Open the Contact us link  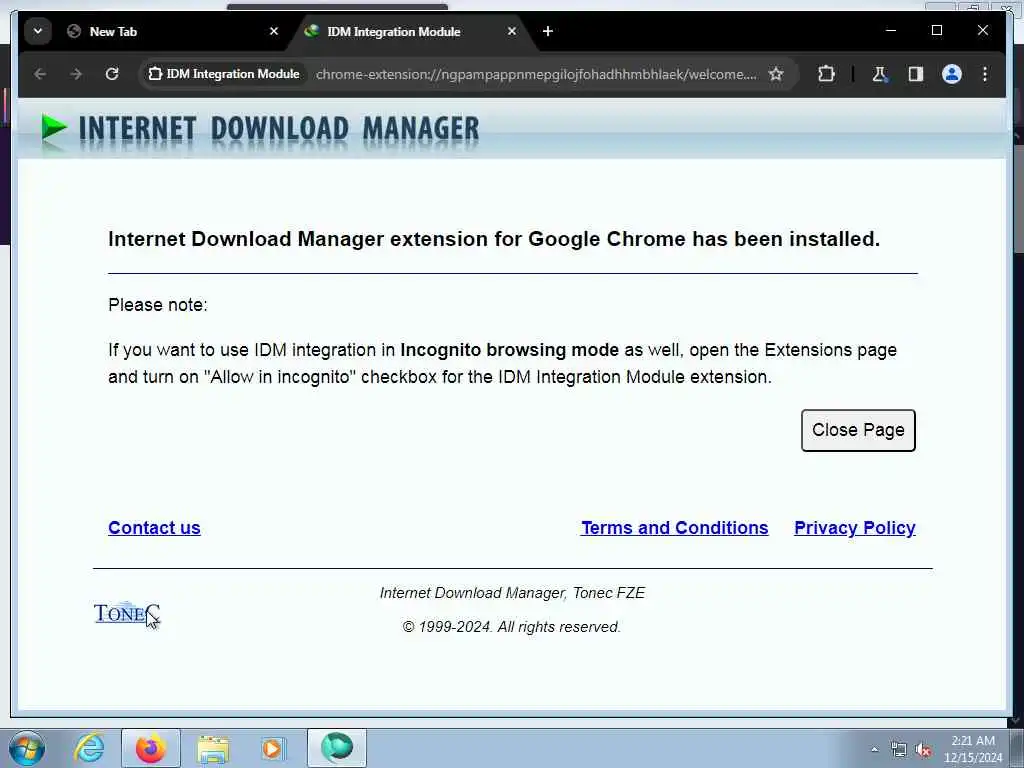(154, 528)
